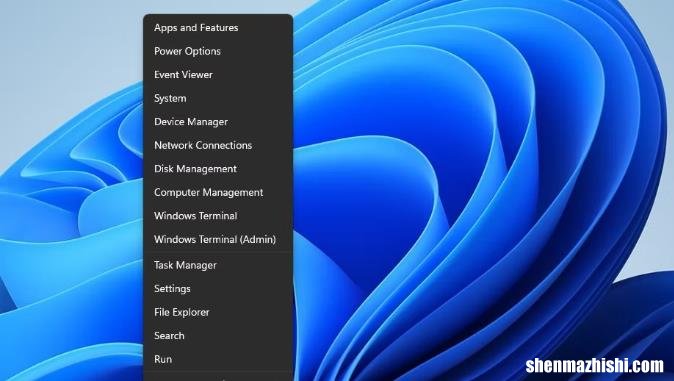Open File Explorer
The height and width of the screenshot is (381, 674).
point(218,312)
